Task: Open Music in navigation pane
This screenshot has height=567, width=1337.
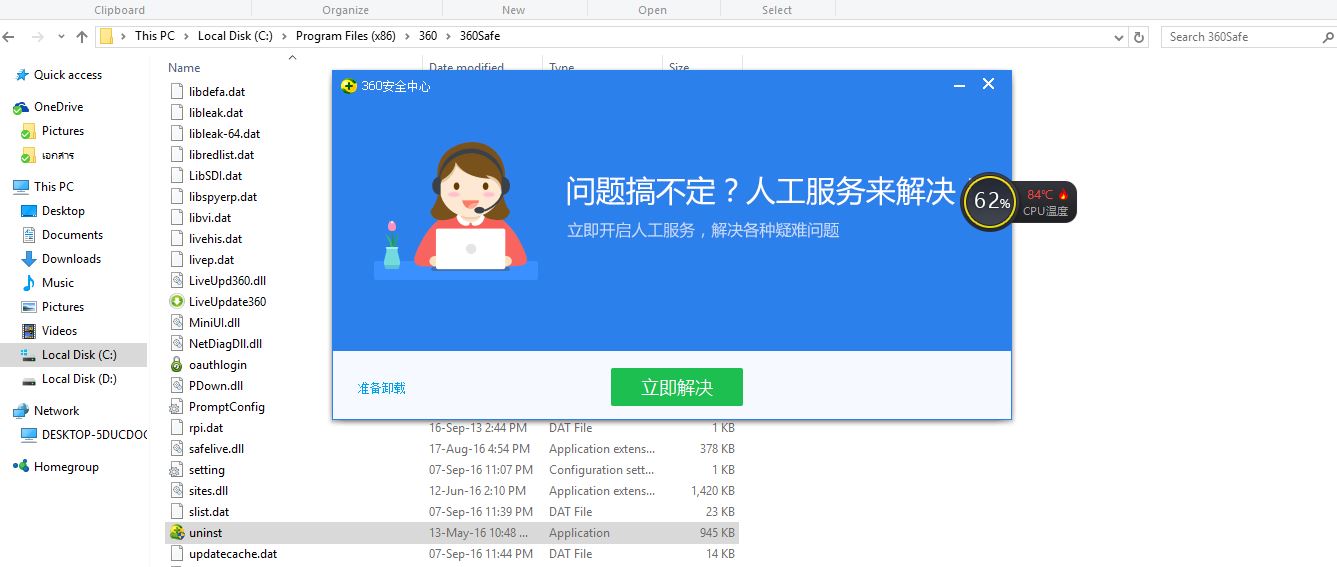Action: (x=58, y=283)
